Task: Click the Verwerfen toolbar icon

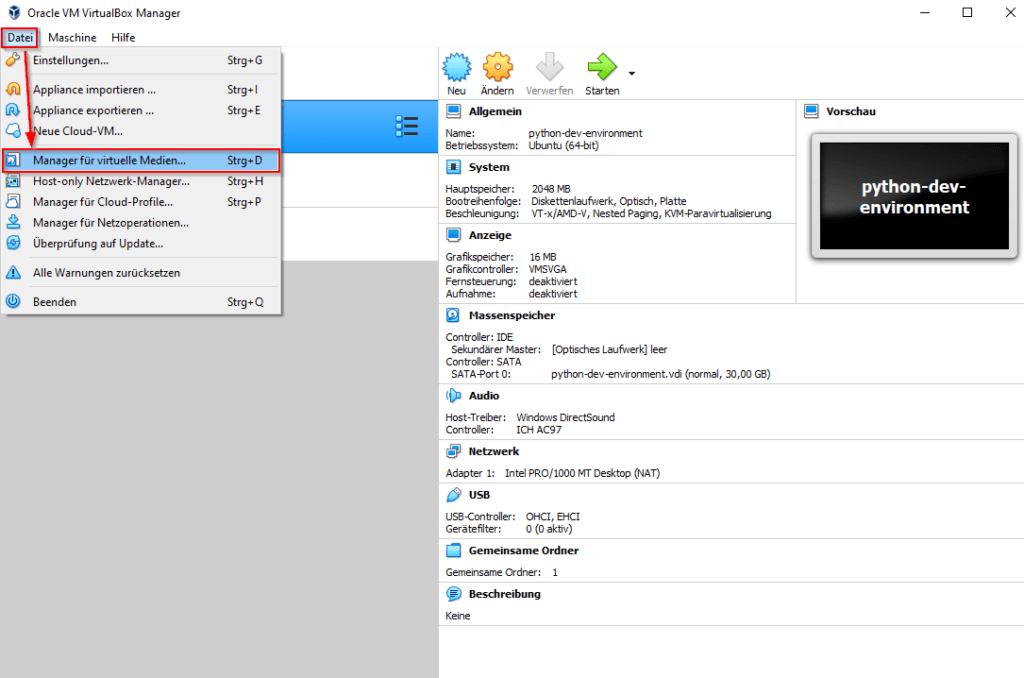Action: 549,69
